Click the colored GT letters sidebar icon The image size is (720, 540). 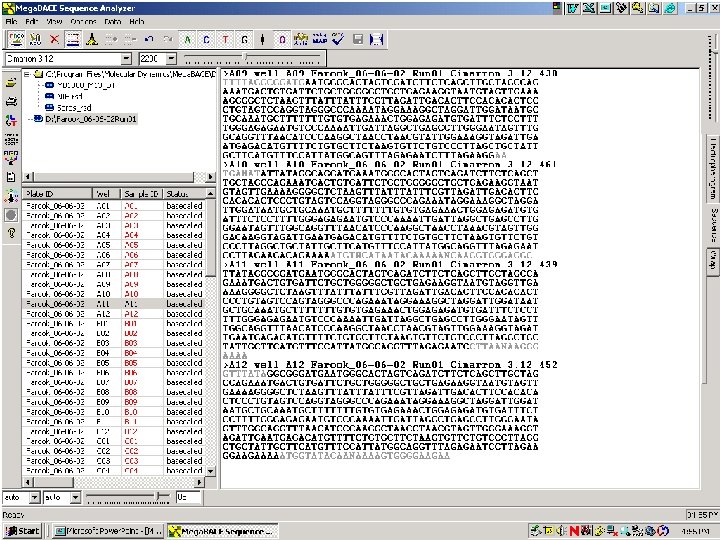pos(11,120)
